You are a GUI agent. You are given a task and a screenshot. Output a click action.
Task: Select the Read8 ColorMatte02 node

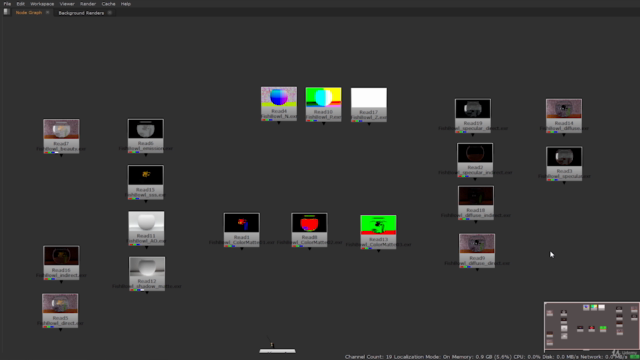[309, 230]
